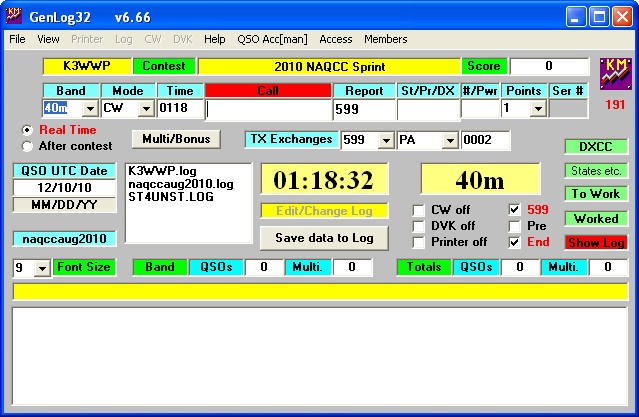Viewport: 639px width, 417px height.
Task: Open the File menu
Action: click(x=17, y=39)
